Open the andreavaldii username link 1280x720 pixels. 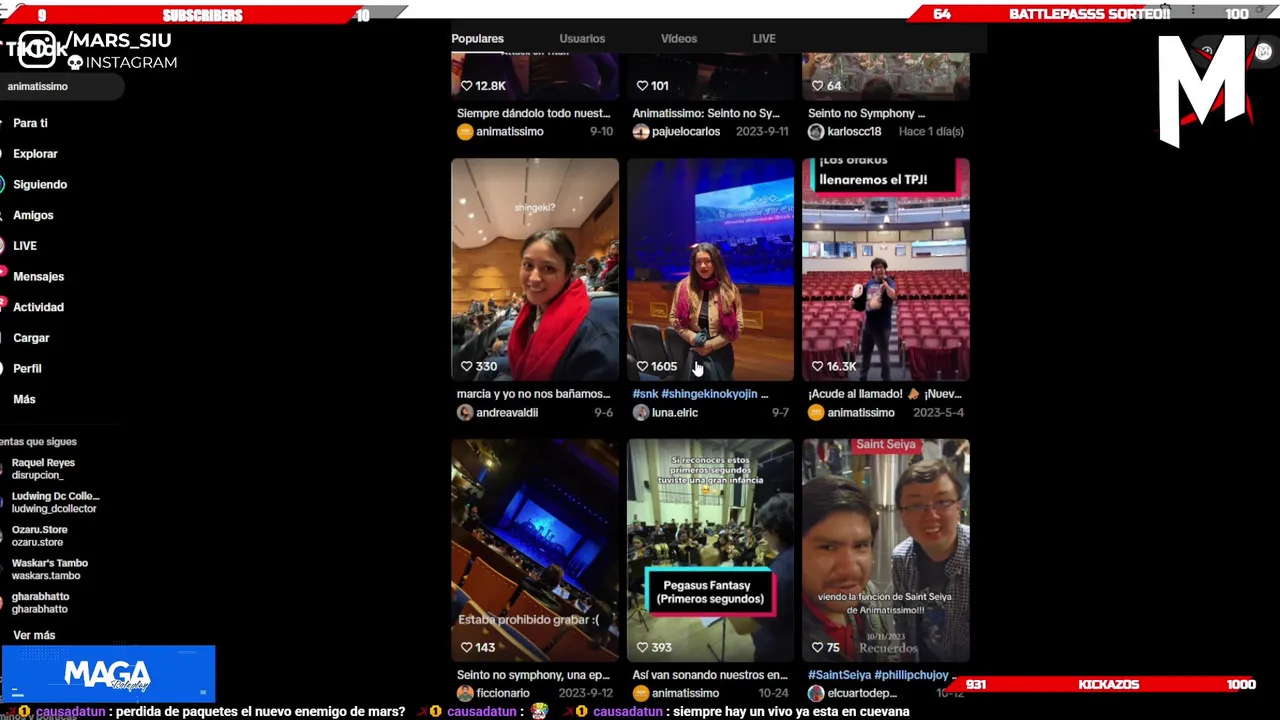tap(507, 412)
